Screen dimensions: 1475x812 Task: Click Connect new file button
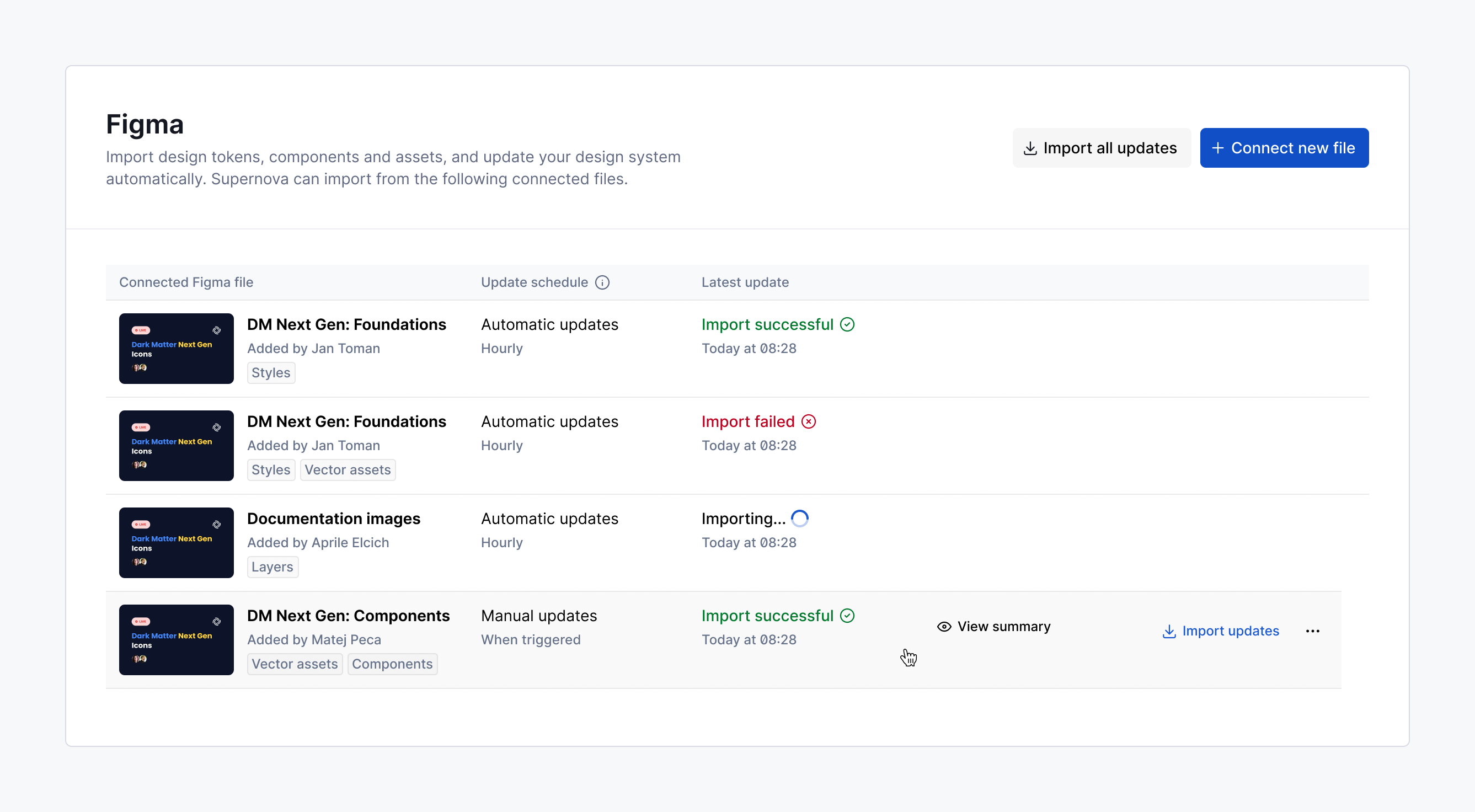click(x=1284, y=148)
